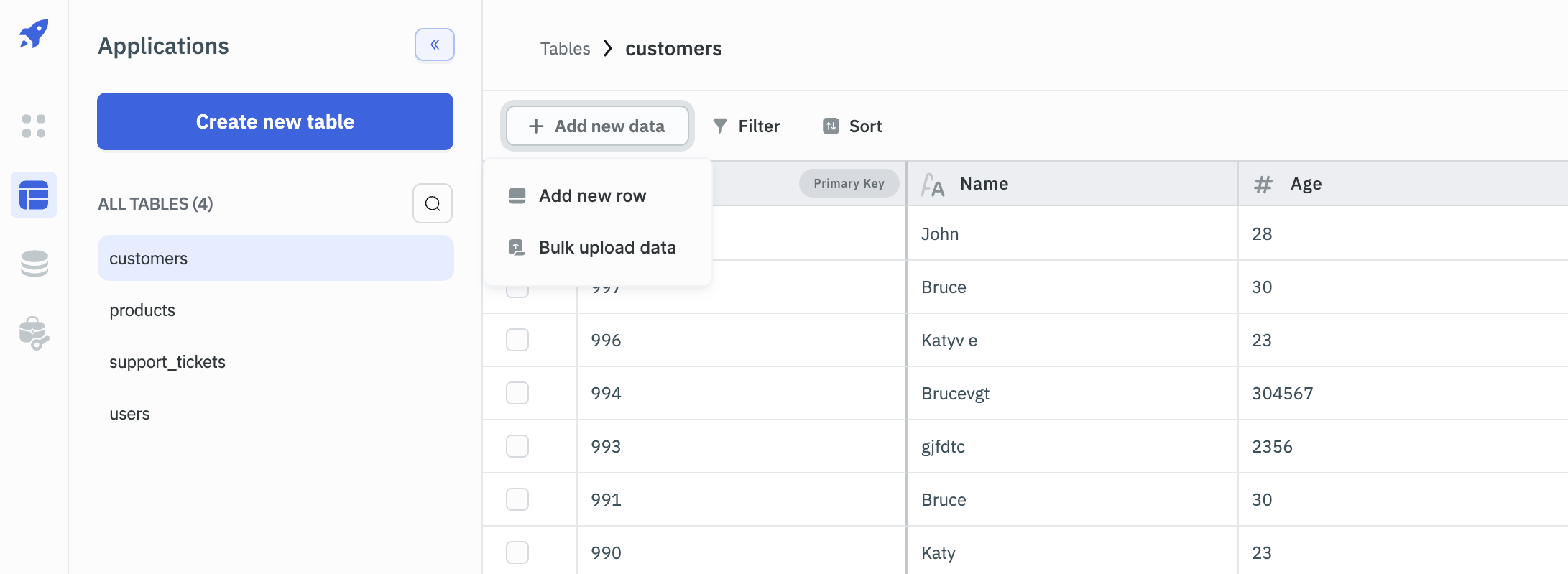
Task: Choose Bulk upload data from menu
Action: click(607, 248)
